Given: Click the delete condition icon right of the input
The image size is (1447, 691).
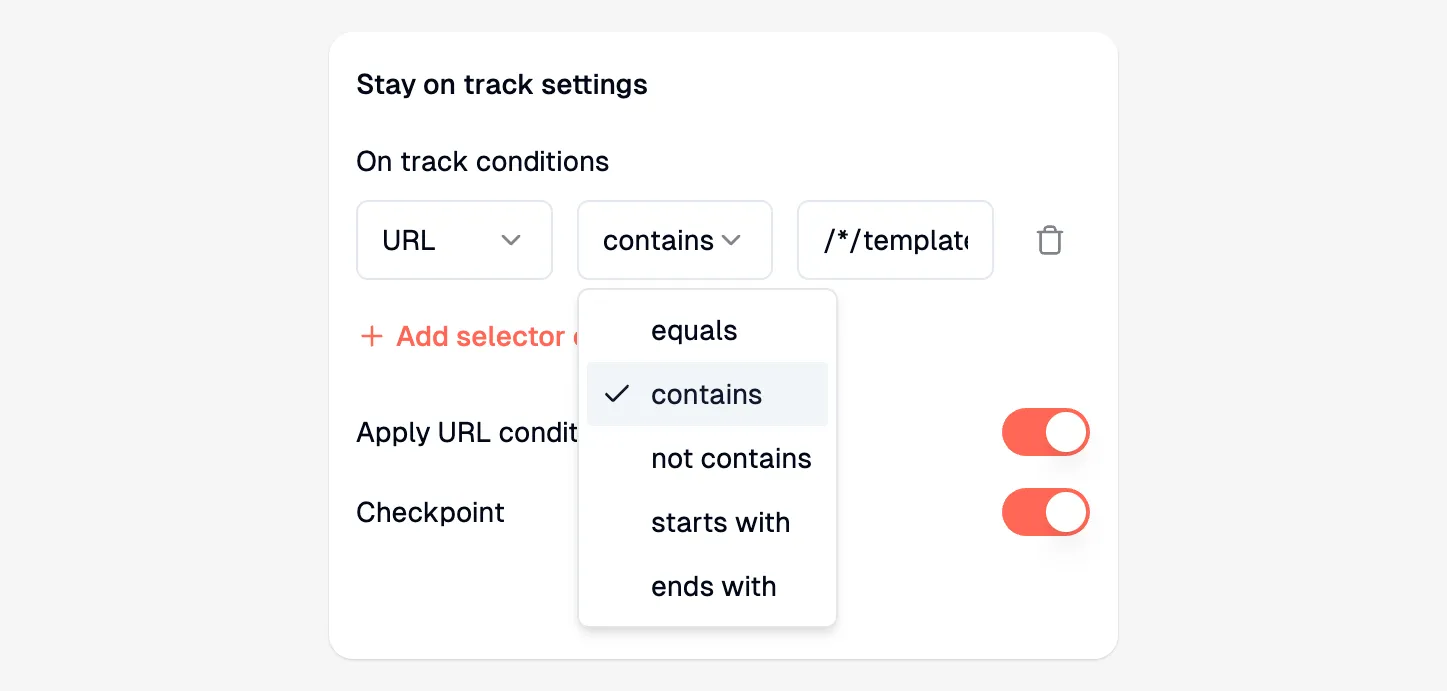Looking at the screenshot, I should pos(1049,240).
